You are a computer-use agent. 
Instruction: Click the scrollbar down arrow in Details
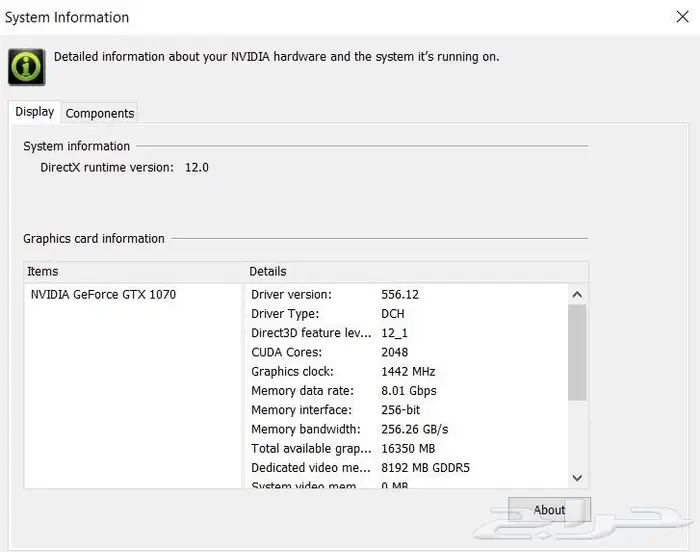pos(577,478)
